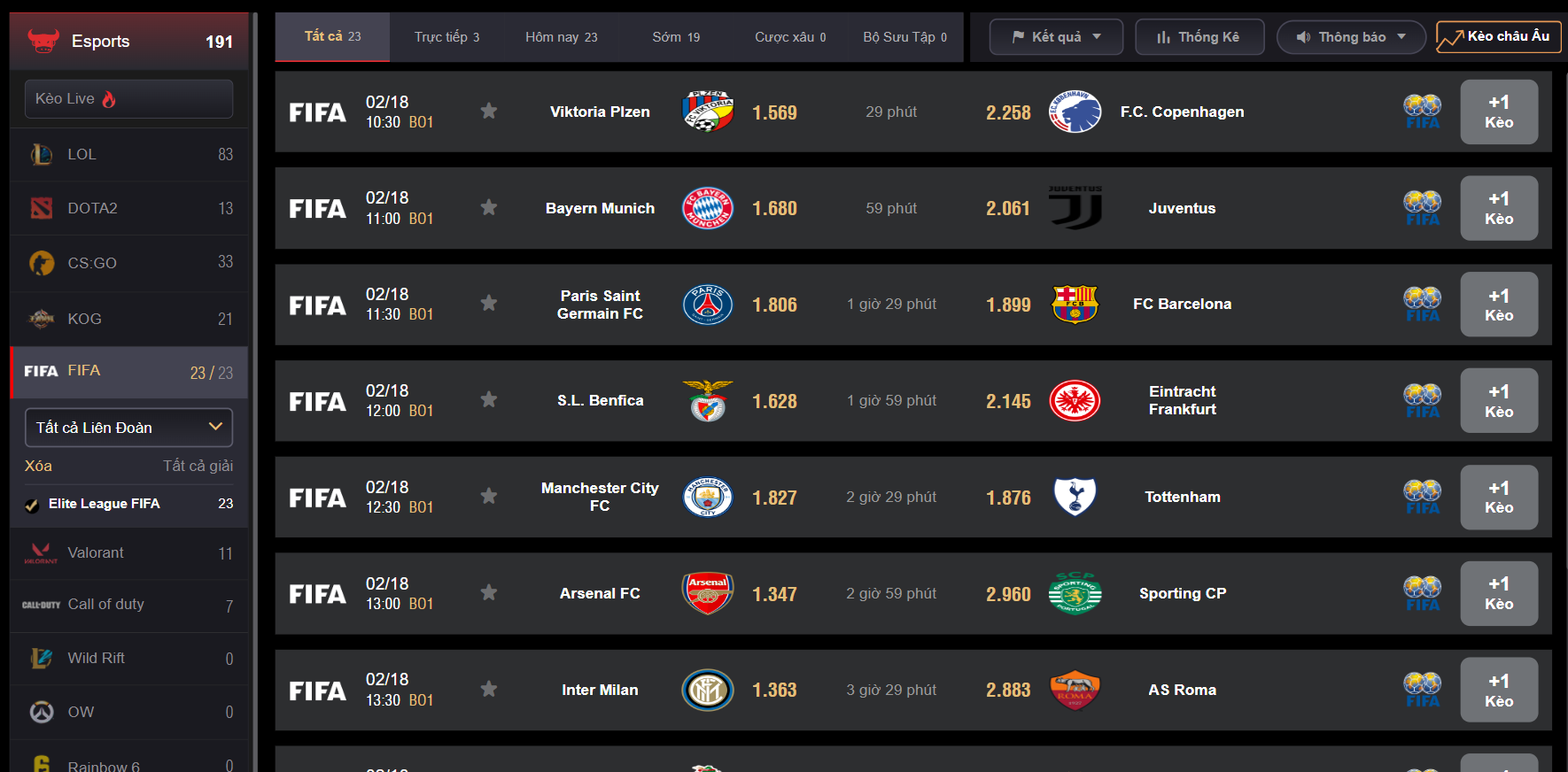Click the Valorant logo in sidebar
Screen dimensions: 1568x772
click(41, 553)
